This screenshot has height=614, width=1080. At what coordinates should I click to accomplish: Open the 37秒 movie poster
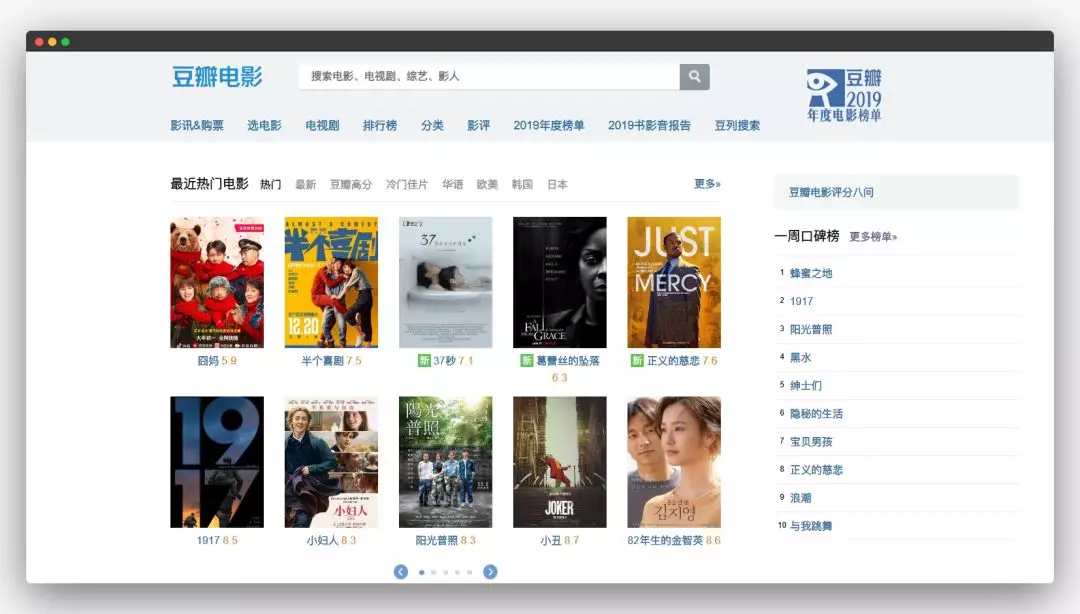(446, 283)
